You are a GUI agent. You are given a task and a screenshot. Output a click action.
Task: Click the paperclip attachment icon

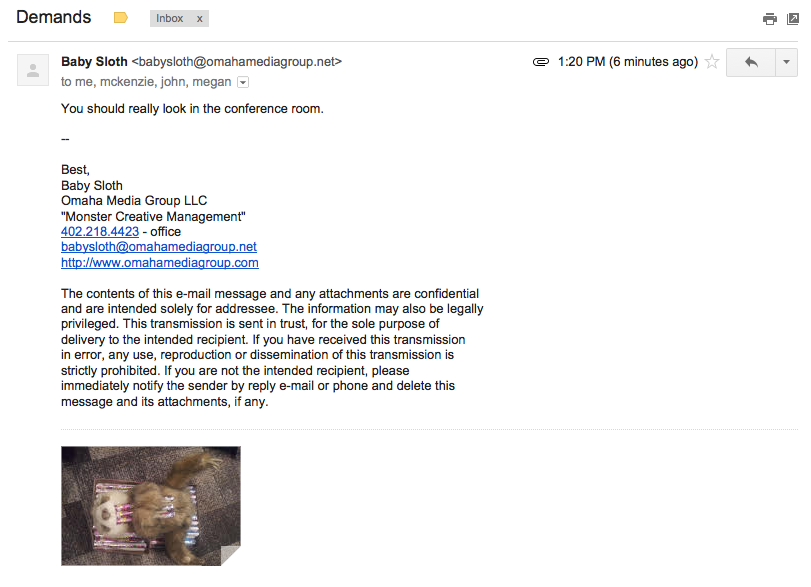pos(540,62)
